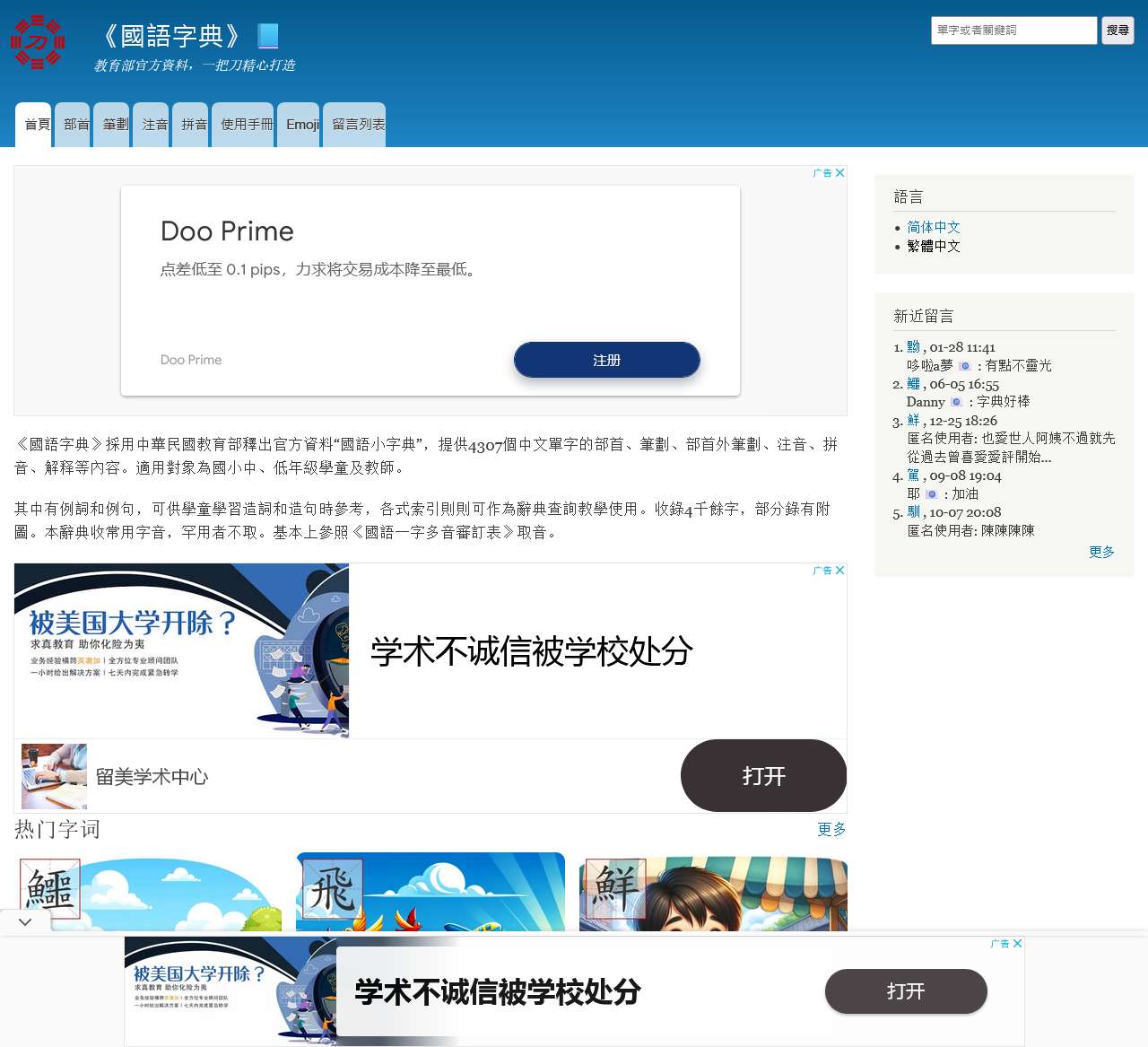The image size is (1148, 1047).
Task: Click the red seal logo of 國語字典
Action: [x=37, y=42]
